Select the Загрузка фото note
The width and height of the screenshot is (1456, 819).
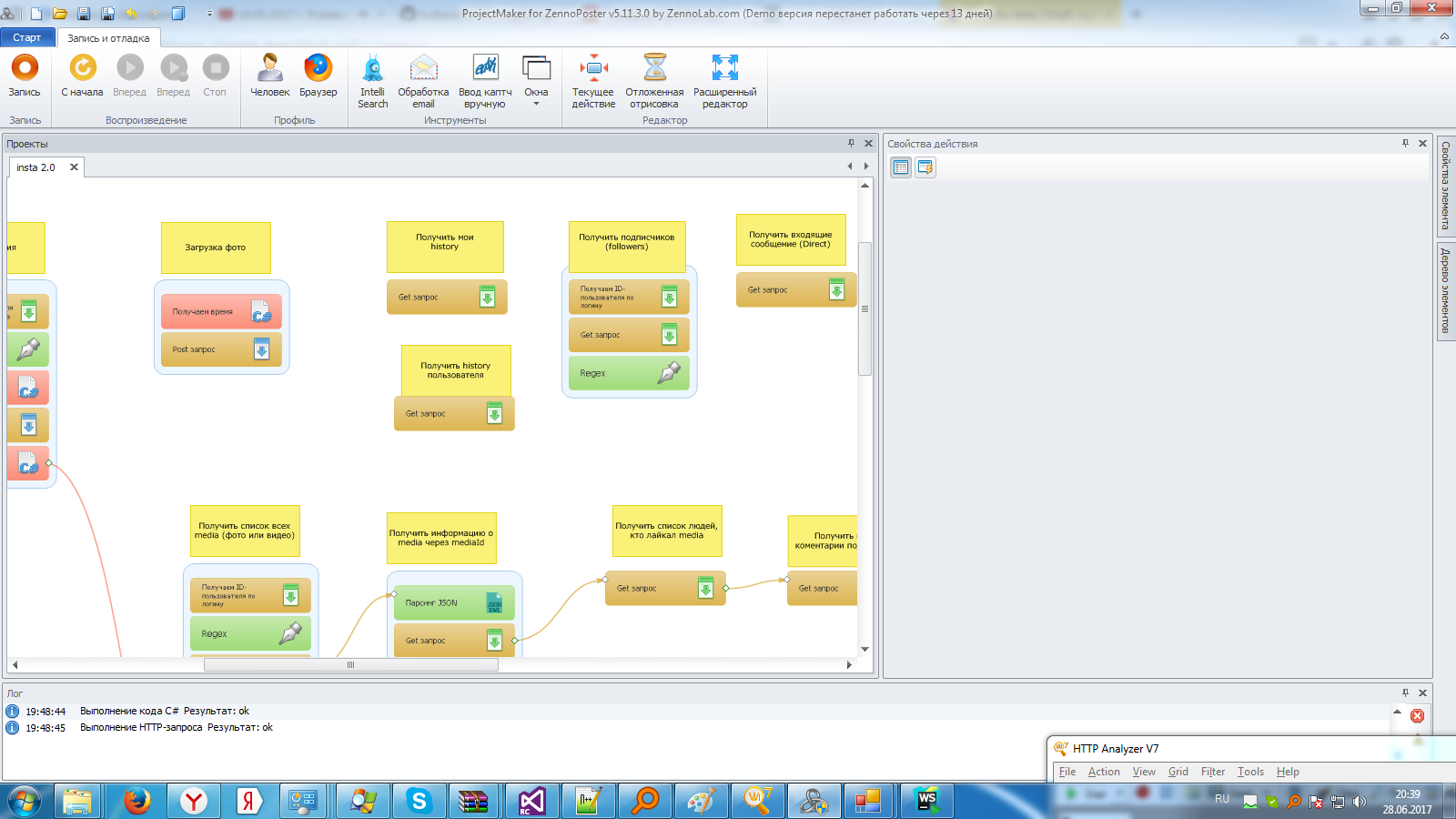tap(216, 248)
